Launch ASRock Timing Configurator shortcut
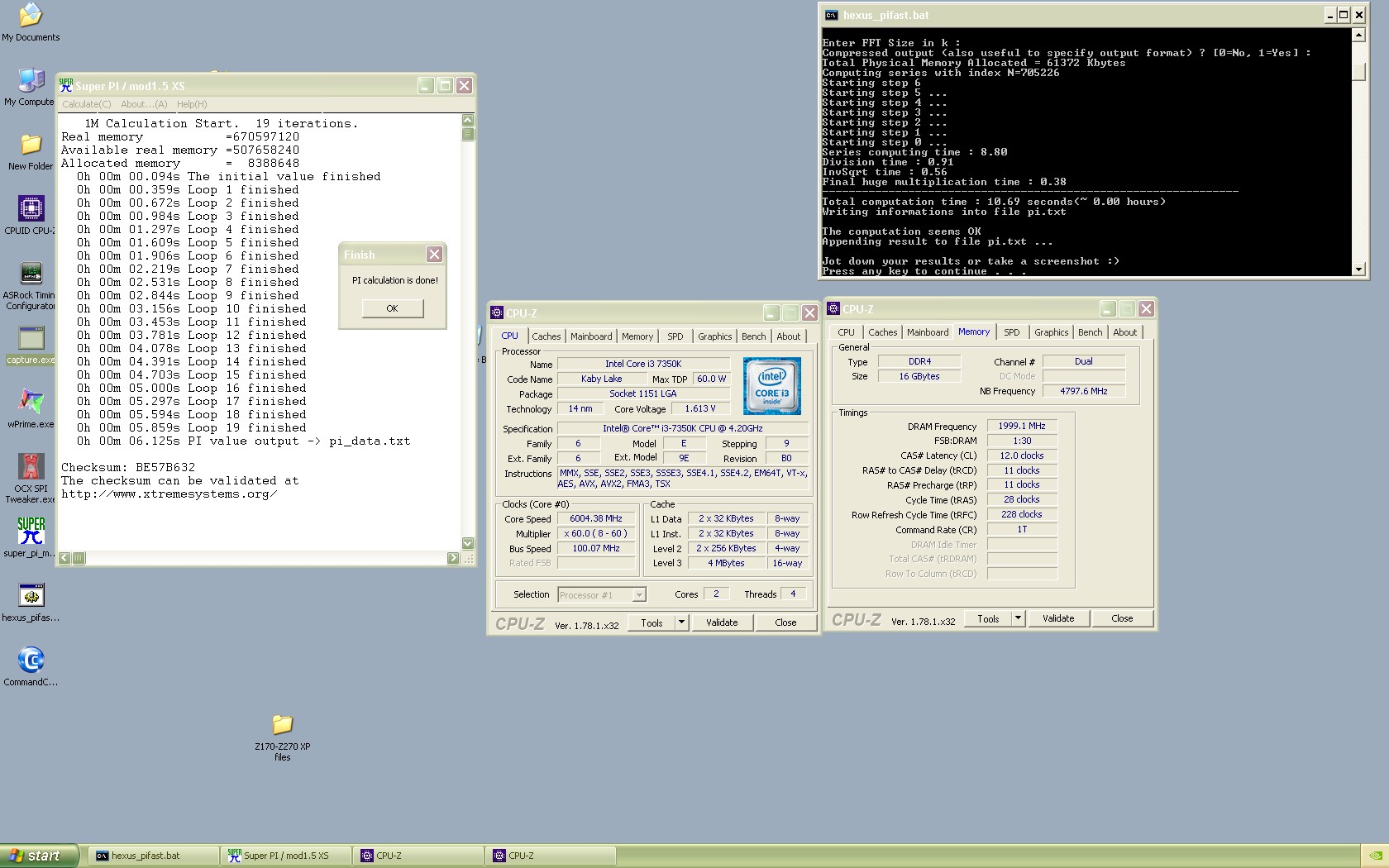The width and height of the screenshot is (1389, 868). pyautogui.click(x=31, y=273)
